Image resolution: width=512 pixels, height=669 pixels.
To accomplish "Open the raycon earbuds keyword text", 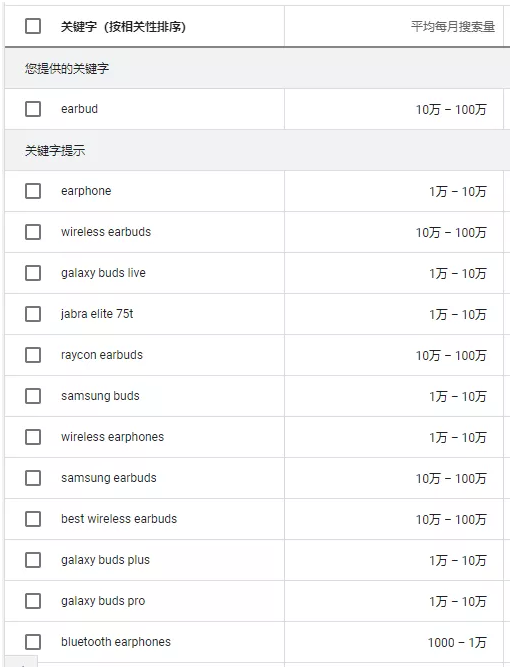I will [x=102, y=355].
